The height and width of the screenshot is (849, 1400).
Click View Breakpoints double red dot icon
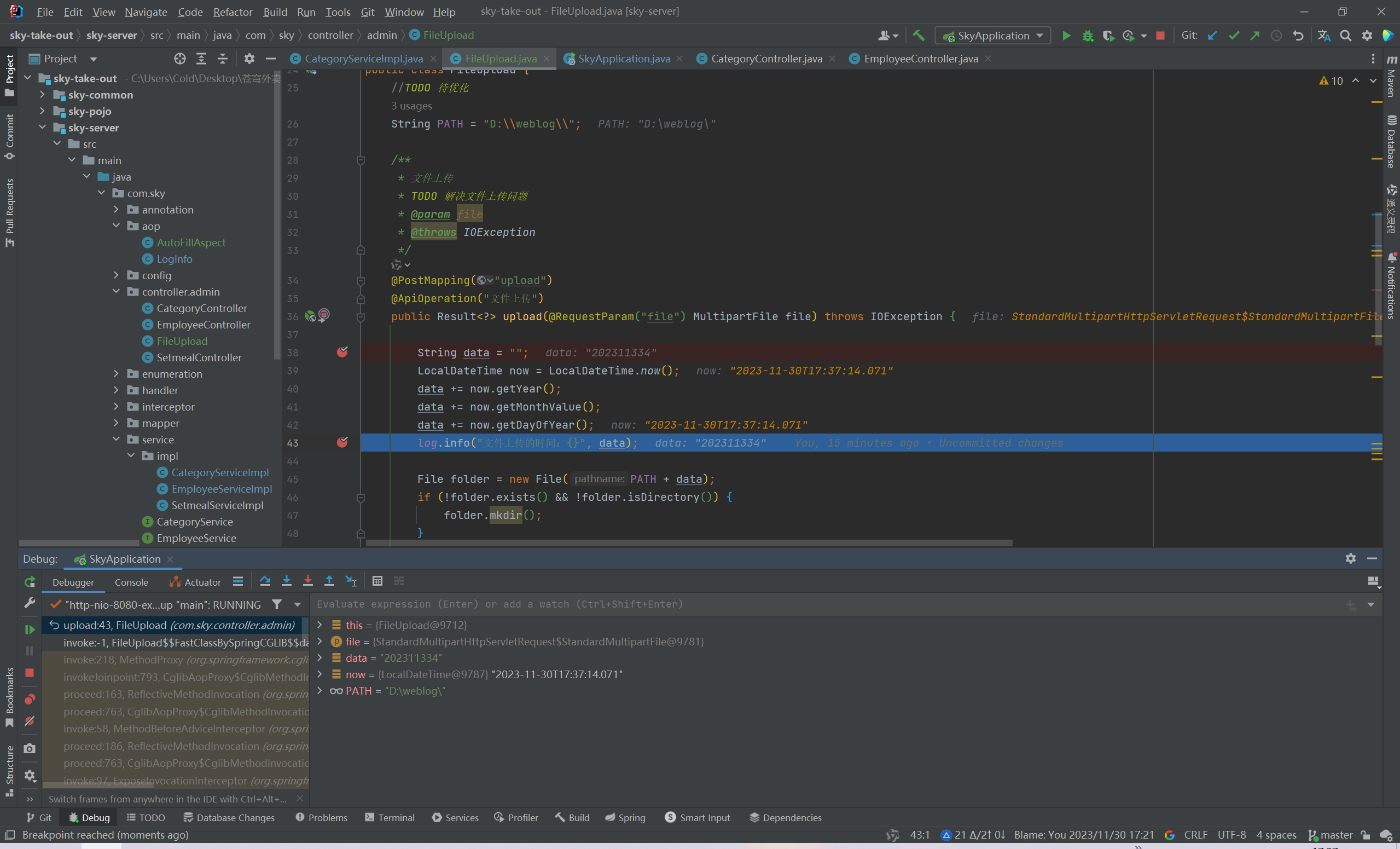30,699
